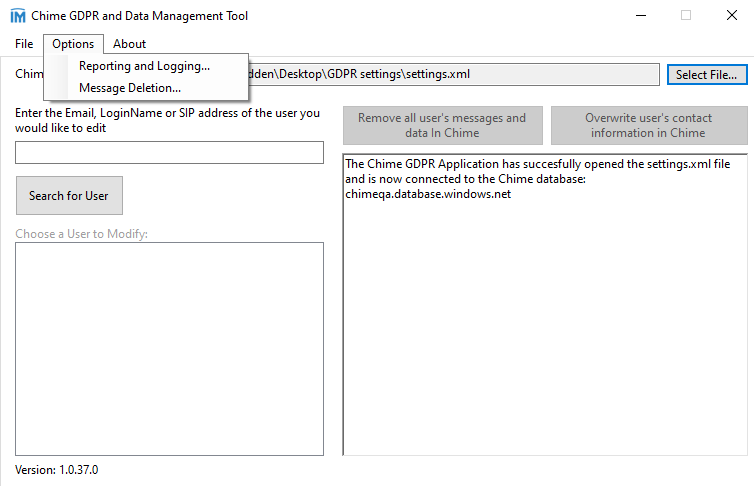754x486 pixels.
Task: Click inside the Choose a User list box
Action: point(169,348)
